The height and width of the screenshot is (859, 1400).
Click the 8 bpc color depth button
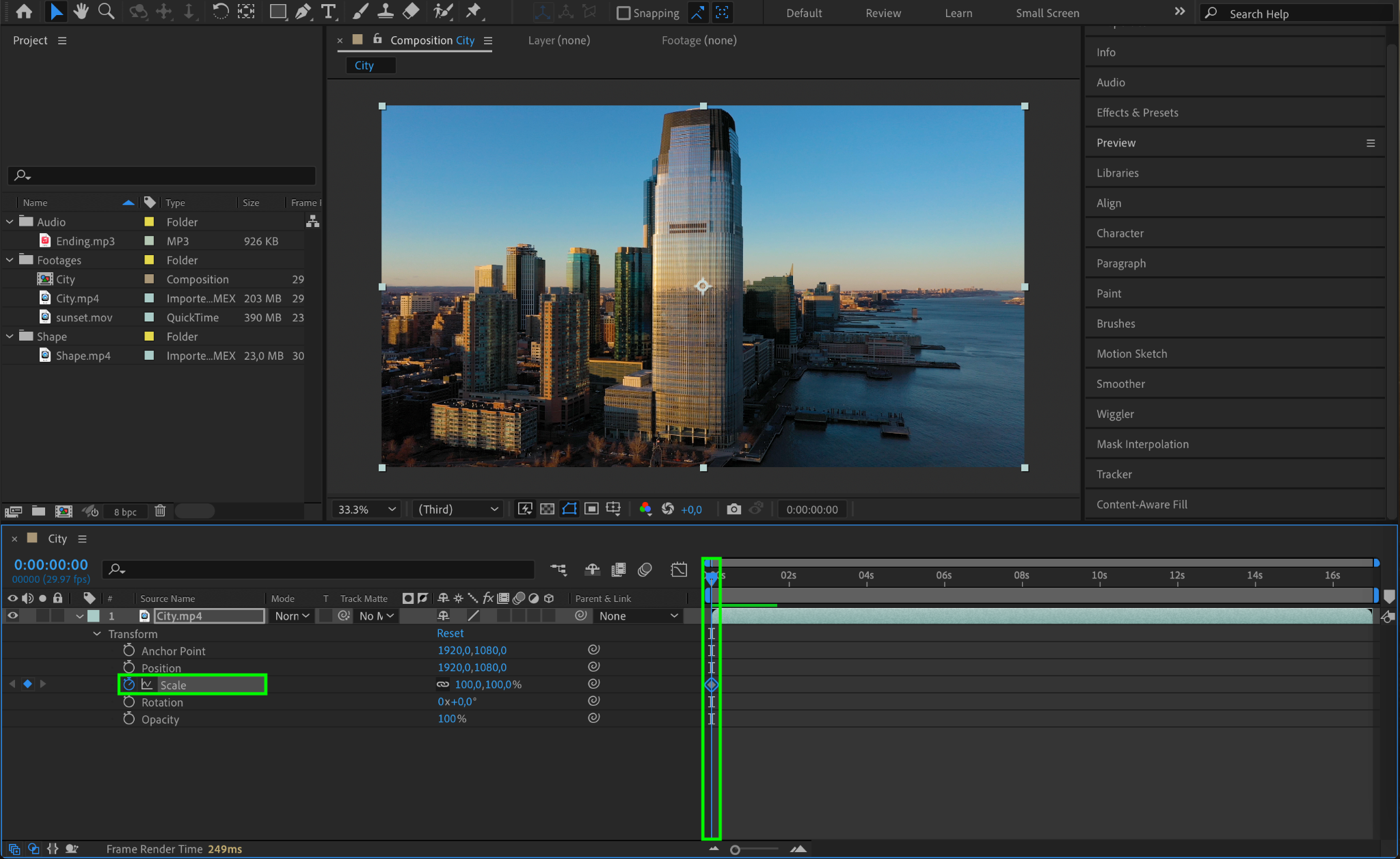125,512
